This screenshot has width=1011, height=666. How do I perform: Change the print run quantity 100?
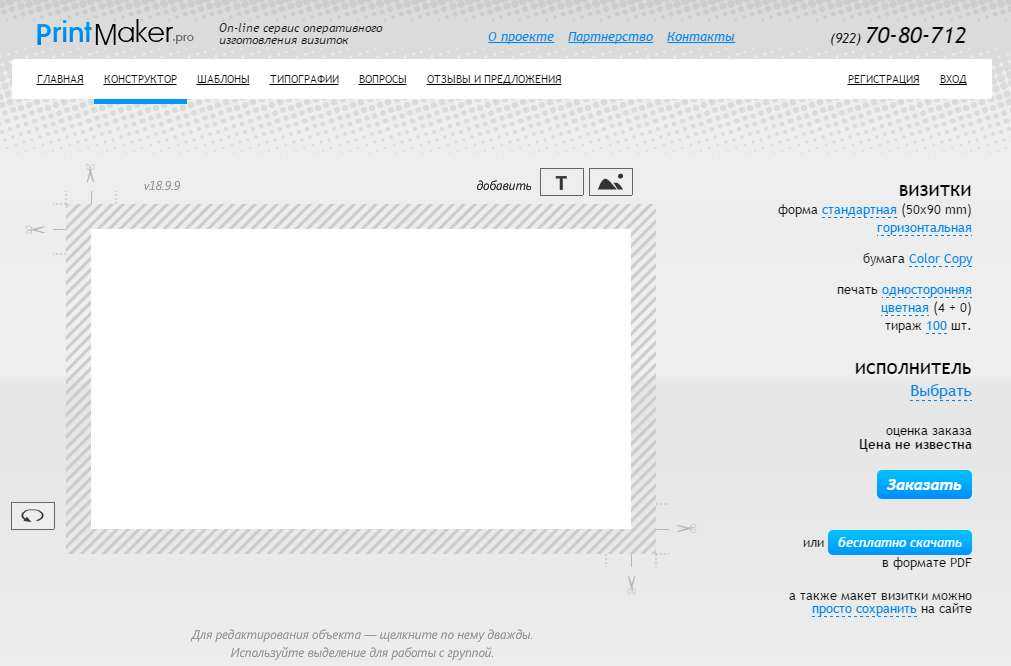click(936, 326)
